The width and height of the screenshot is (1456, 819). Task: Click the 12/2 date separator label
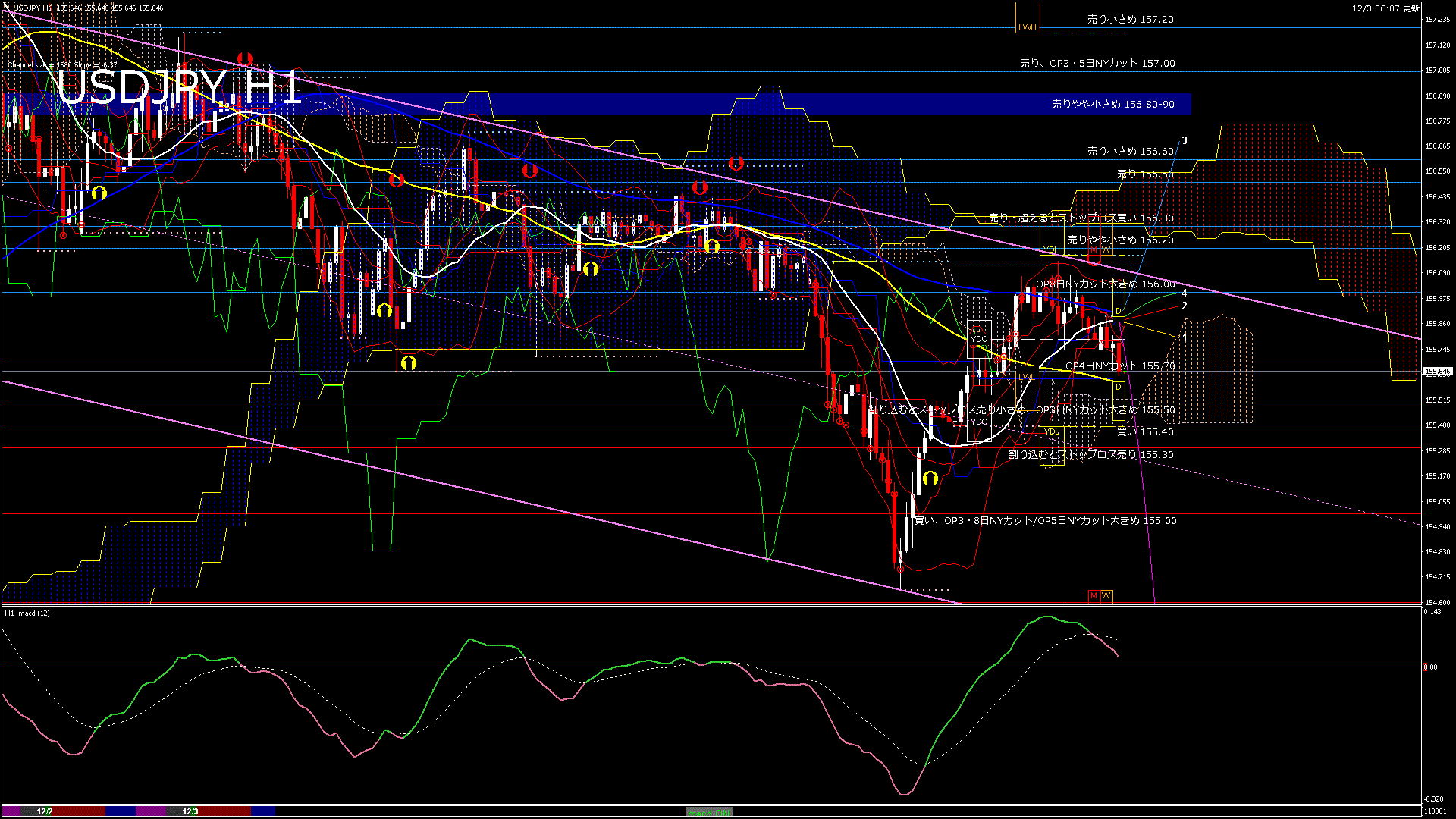(44, 810)
